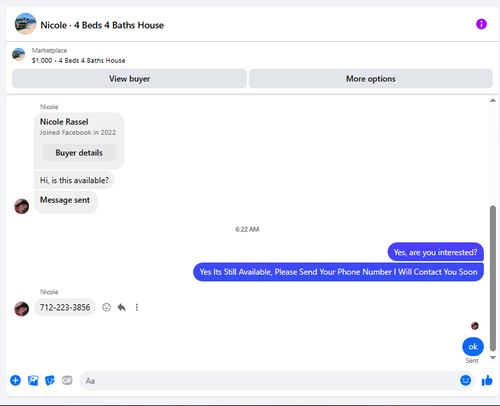This screenshot has width=500, height=406.
Task: Open conversation info with the purple icon
Action: pyautogui.click(x=481, y=24)
